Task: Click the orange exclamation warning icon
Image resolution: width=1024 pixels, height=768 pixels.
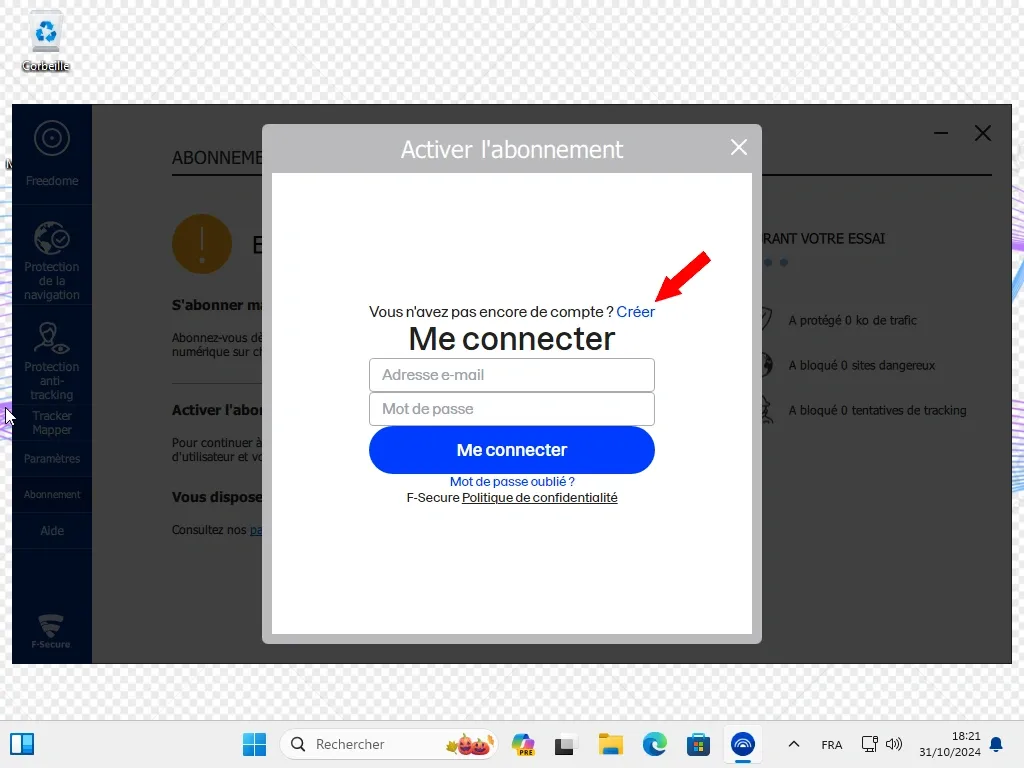Action: pos(202,244)
